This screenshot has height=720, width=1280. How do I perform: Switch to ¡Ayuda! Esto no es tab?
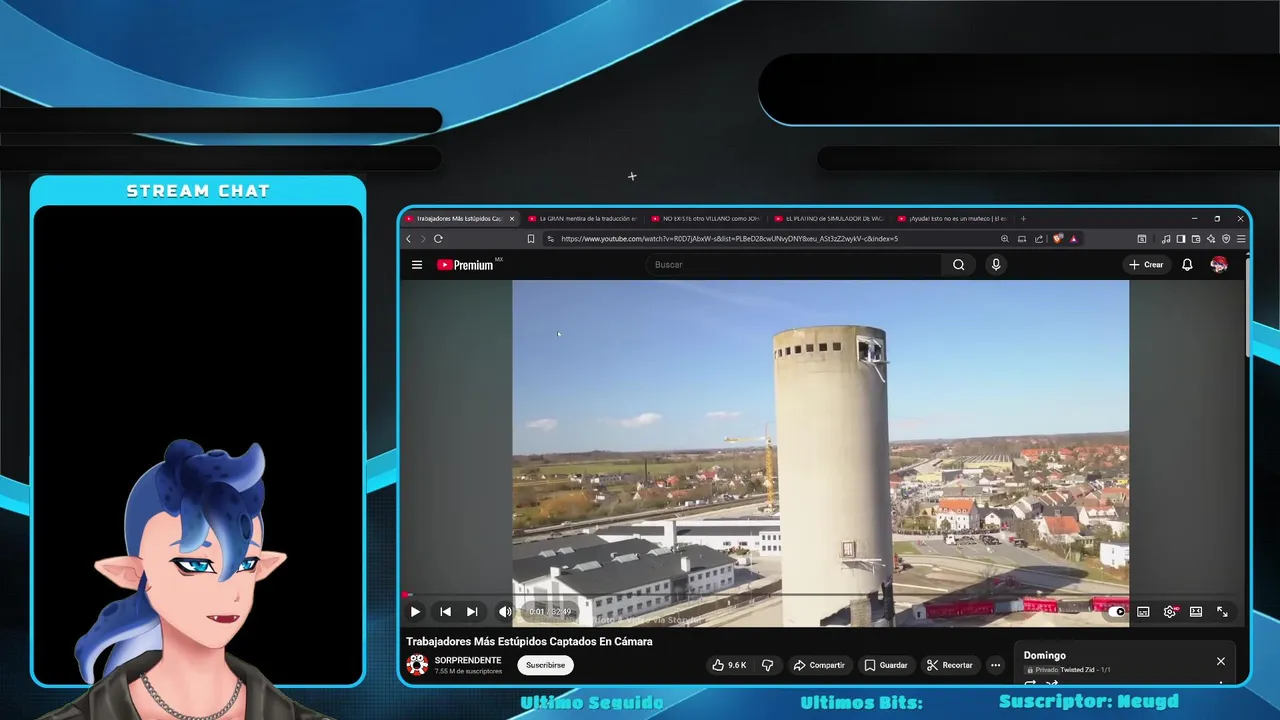coord(952,218)
